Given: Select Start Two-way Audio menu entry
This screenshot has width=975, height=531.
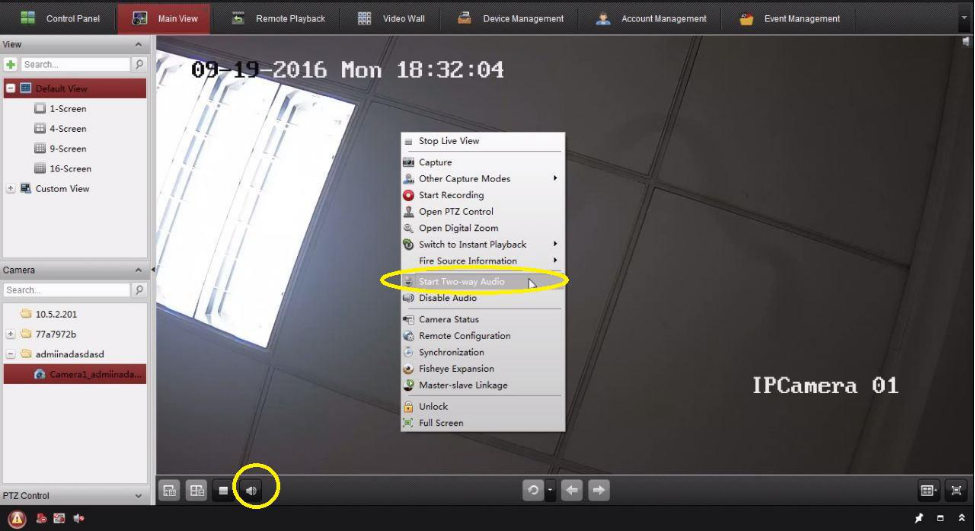Looking at the screenshot, I should click(x=461, y=282).
